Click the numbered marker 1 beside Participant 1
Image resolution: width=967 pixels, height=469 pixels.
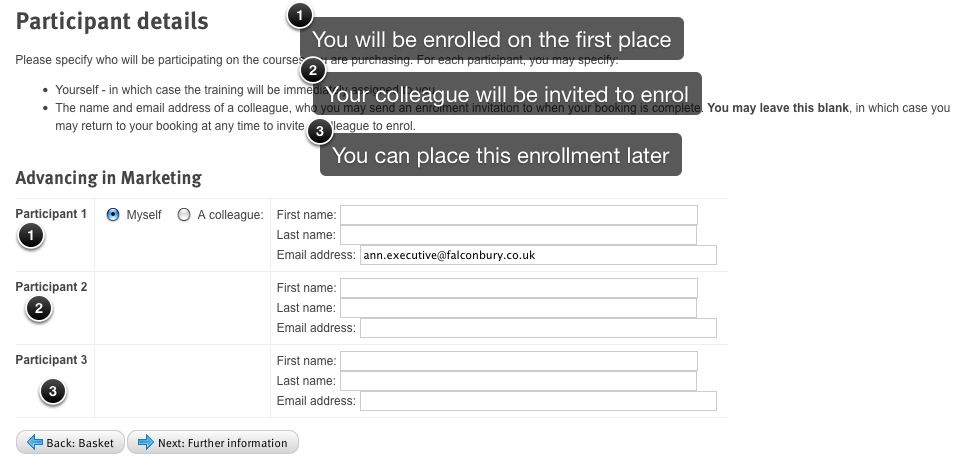(x=31, y=235)
